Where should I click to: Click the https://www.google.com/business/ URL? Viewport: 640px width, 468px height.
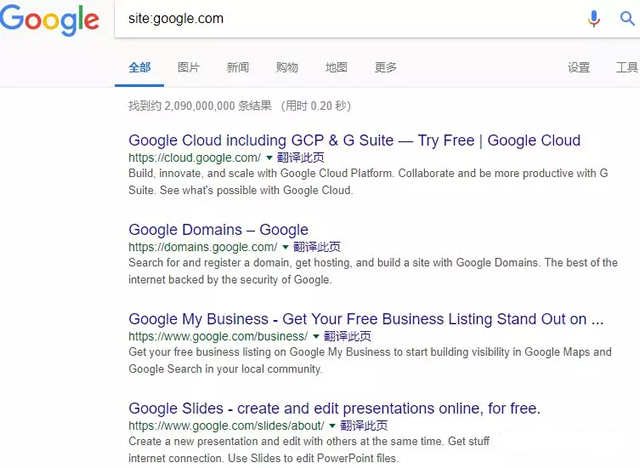pyautogui.click(x=218, y=336)
